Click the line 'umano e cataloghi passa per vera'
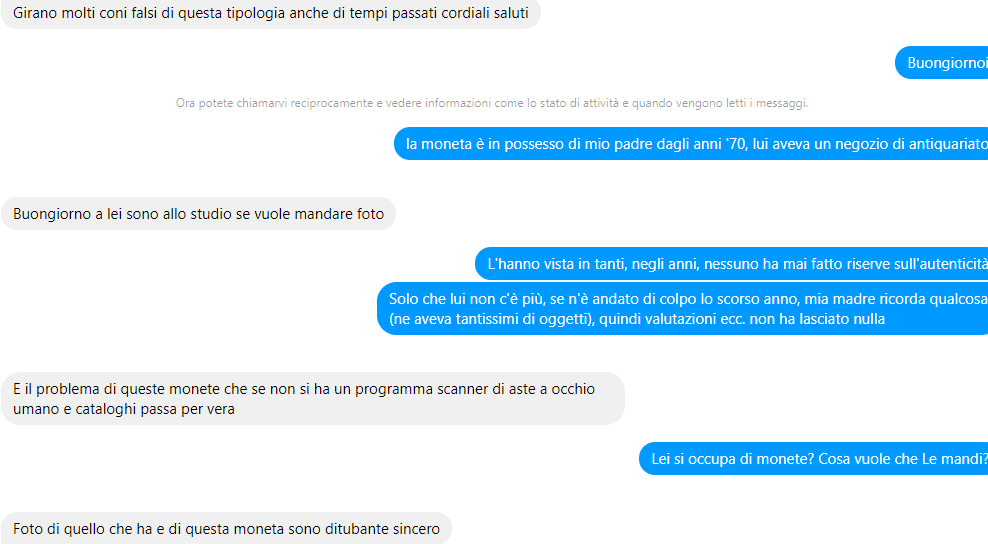 click(124, 409)
